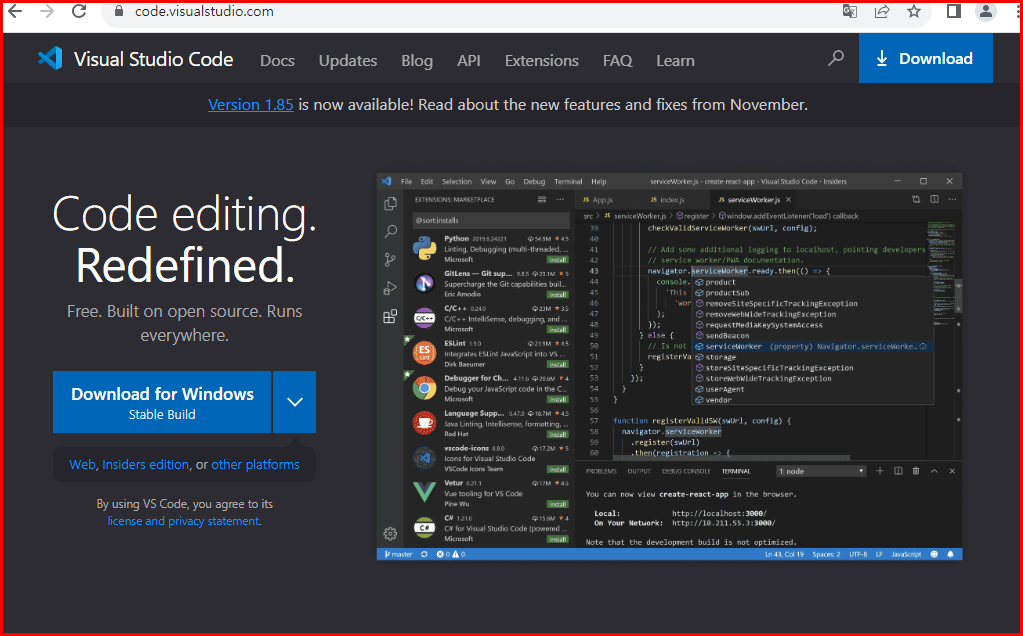Open the FAQ page
1023x636 pixels.
coord(617,61)
